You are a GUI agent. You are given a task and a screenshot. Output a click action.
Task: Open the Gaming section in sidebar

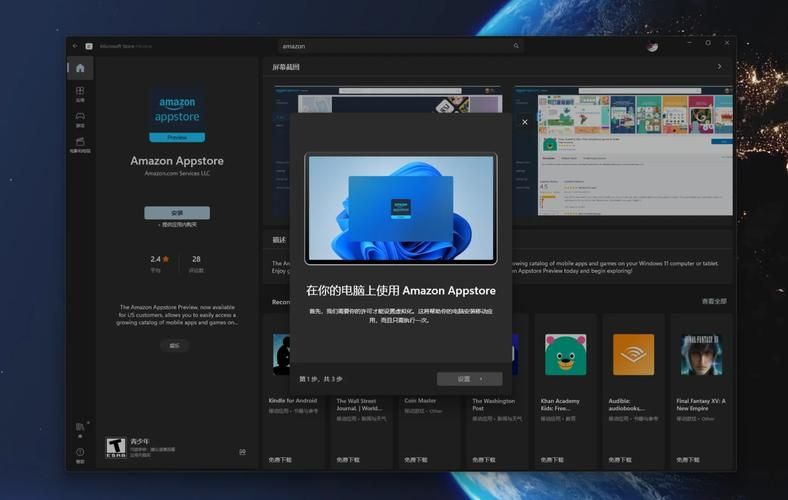tap(80, 120)
